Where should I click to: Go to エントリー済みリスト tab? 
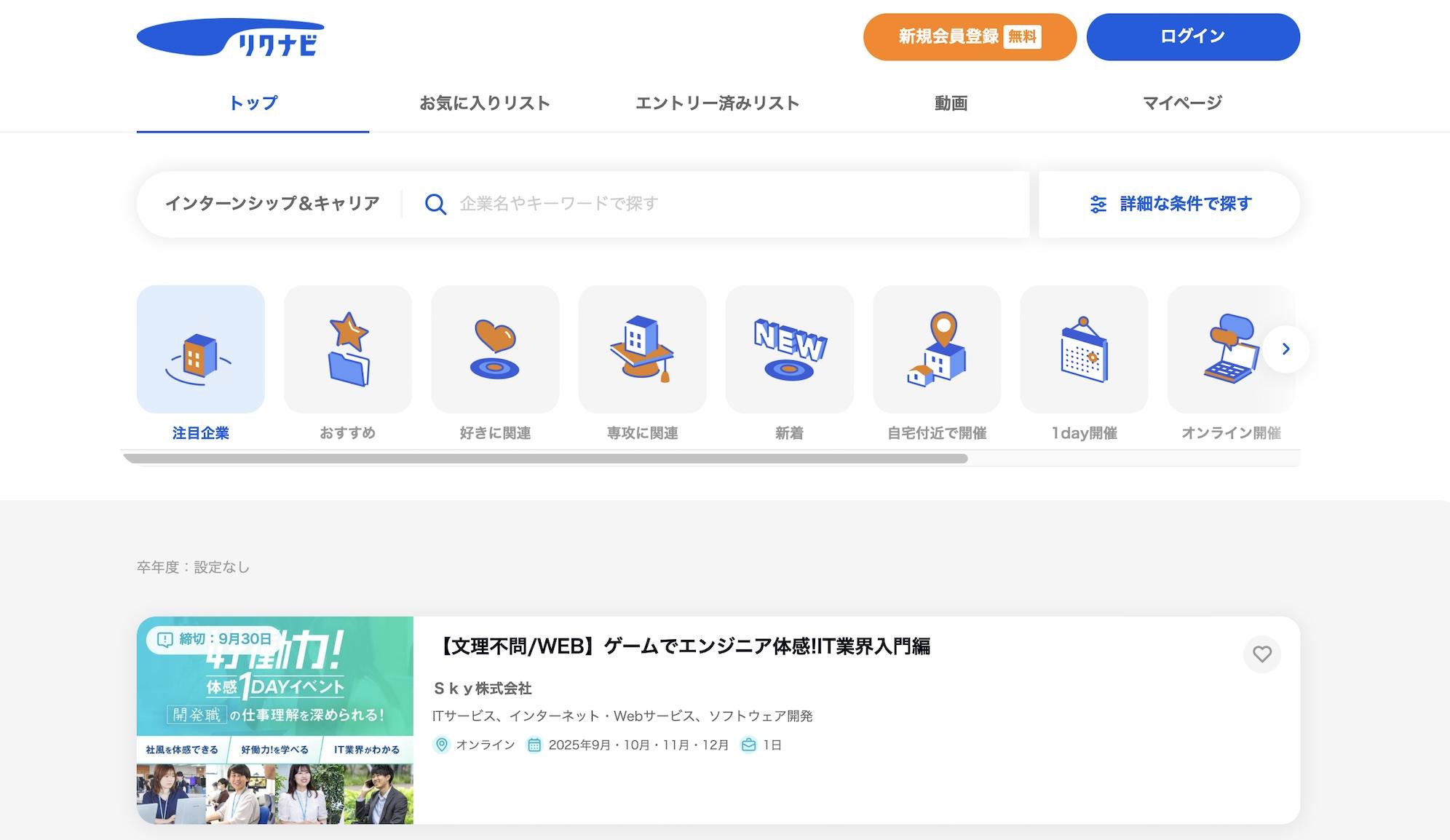(x=717, y=103)
